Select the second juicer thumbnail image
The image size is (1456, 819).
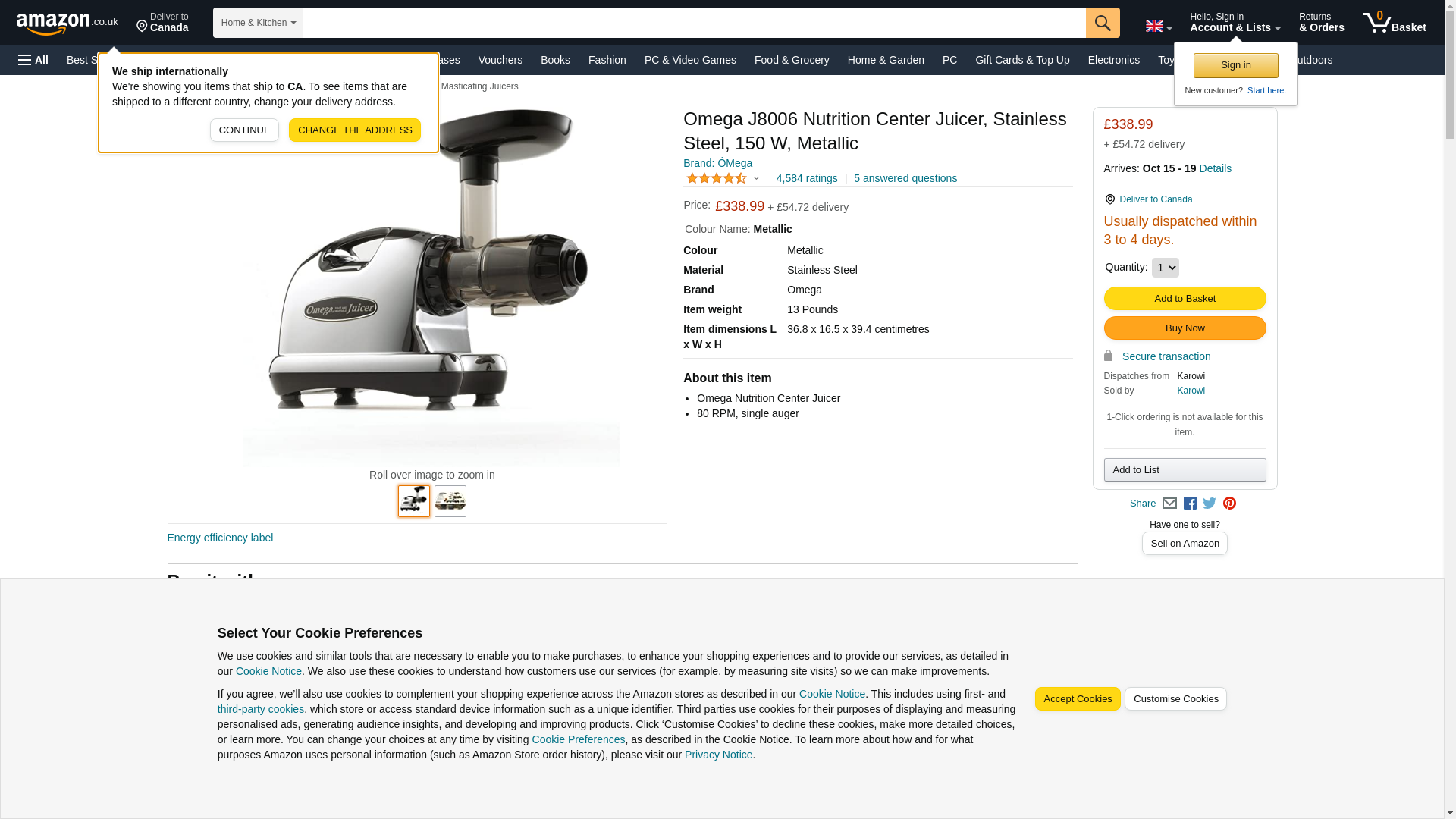pyautogui.click(x=450, y=501)
